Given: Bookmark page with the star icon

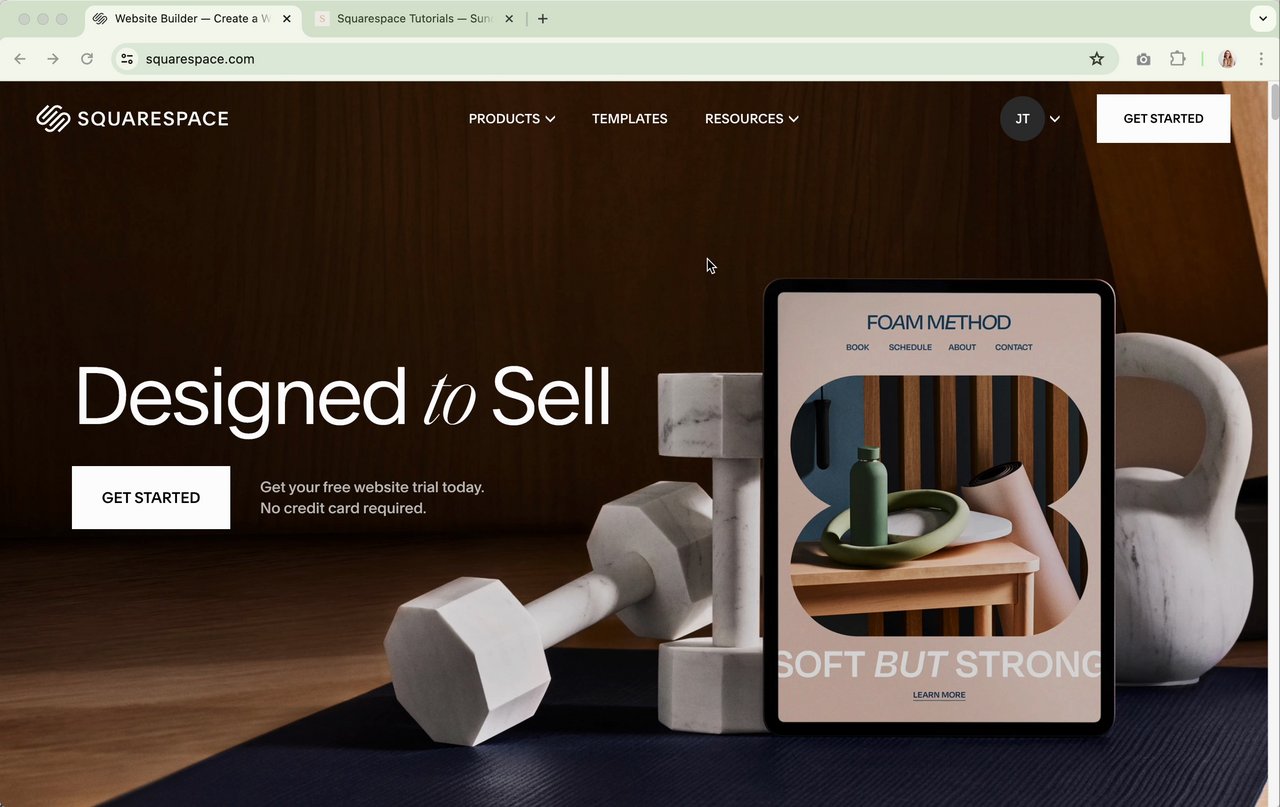Looking at the screenshot, I should [1097, 59].
